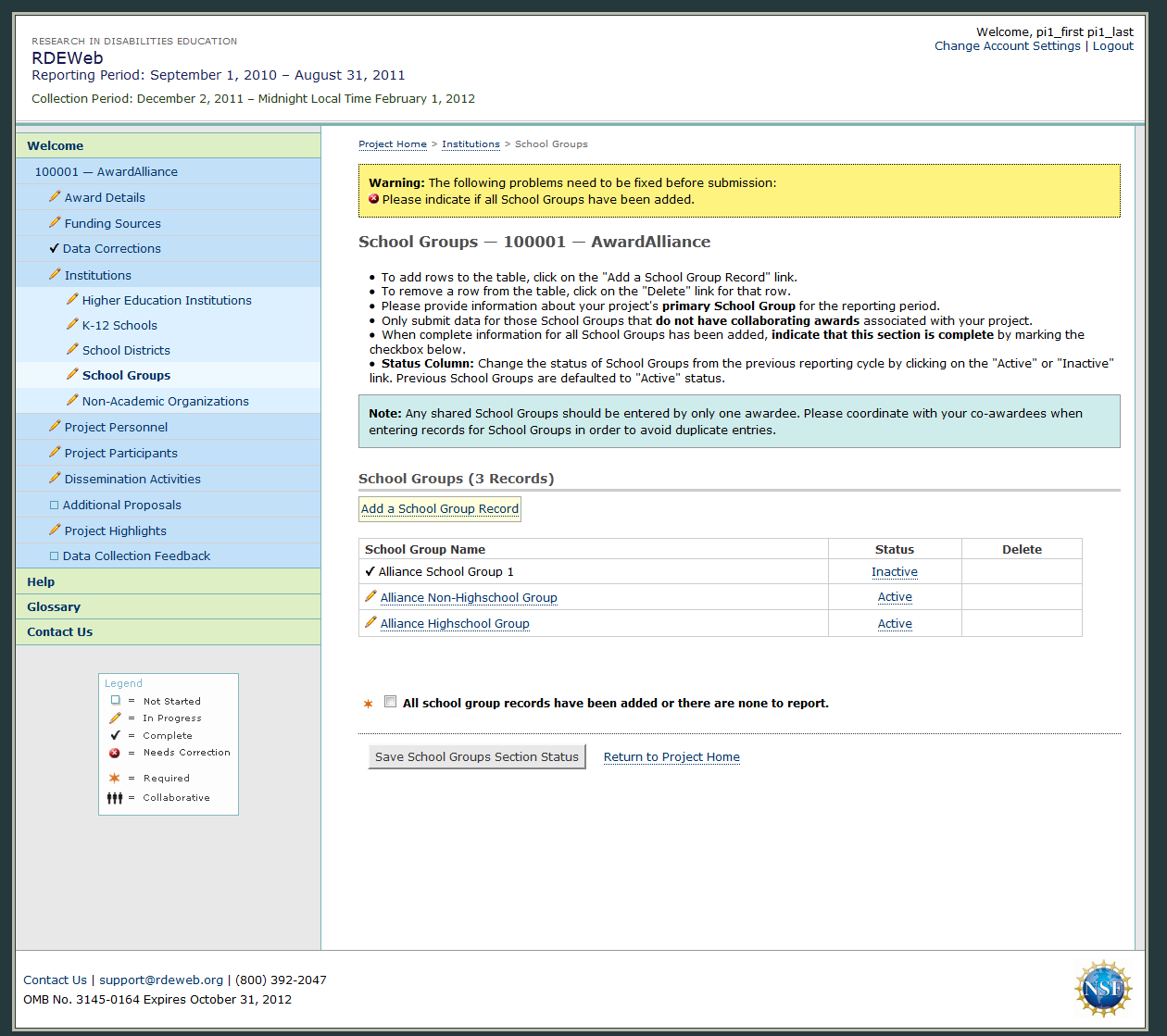Click Return to Project Home link
Viewport: 1167px width, 1036px height.
[671, 756]
